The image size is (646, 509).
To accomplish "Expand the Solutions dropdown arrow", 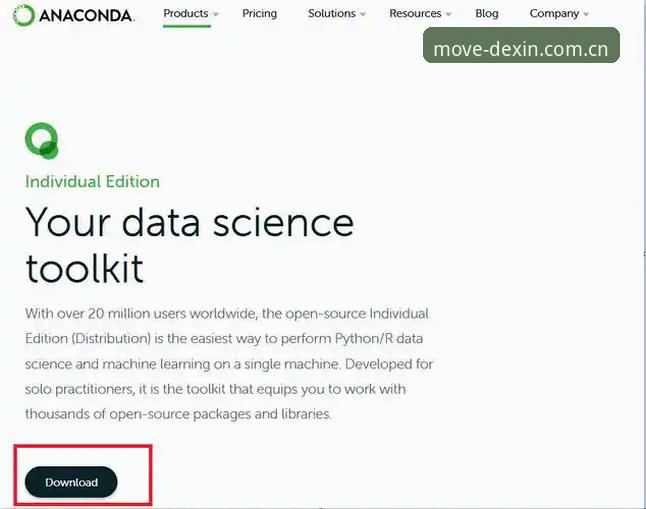I will (x=363, y=14).
